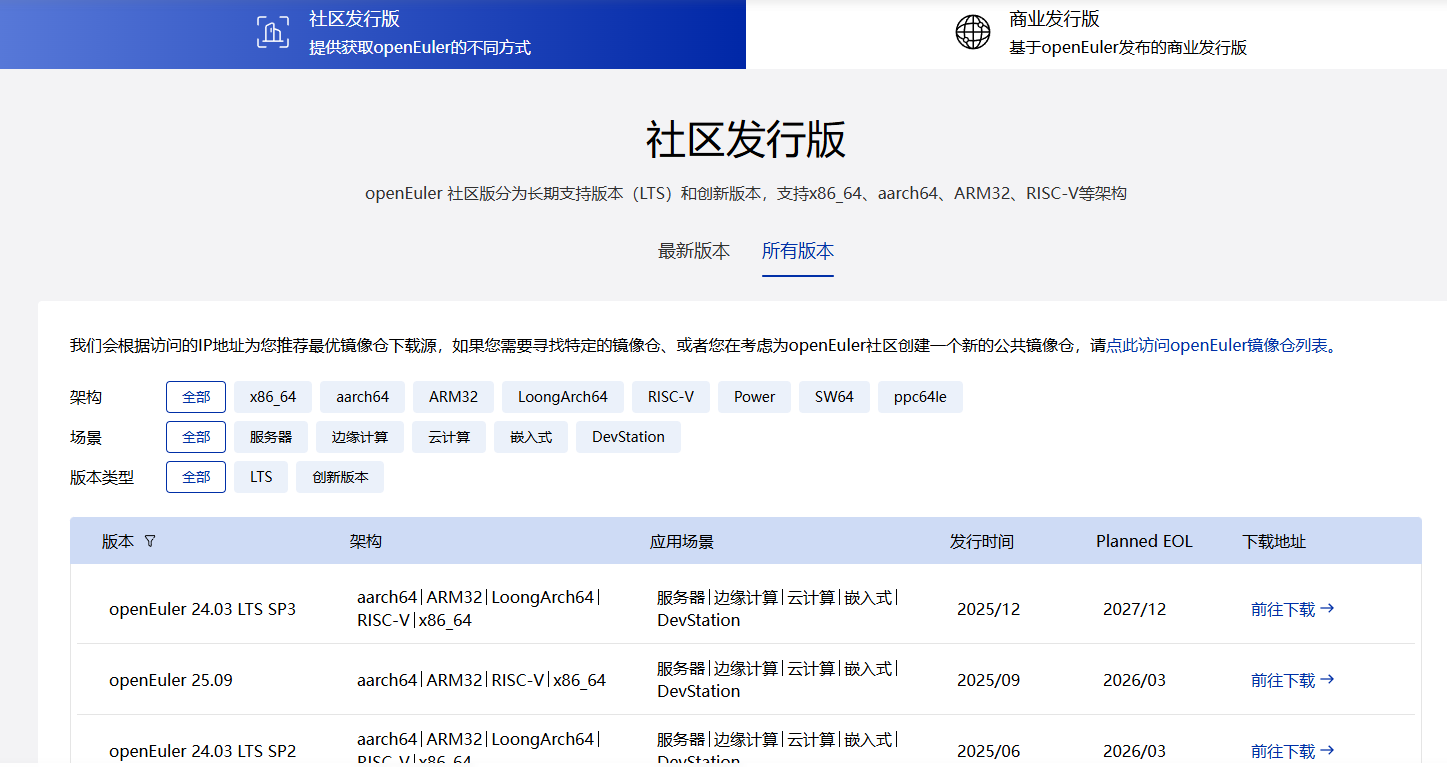Select the LoongArch64 architecture filter
This screenshot has height=767, width=1447.
pos(562,397)
